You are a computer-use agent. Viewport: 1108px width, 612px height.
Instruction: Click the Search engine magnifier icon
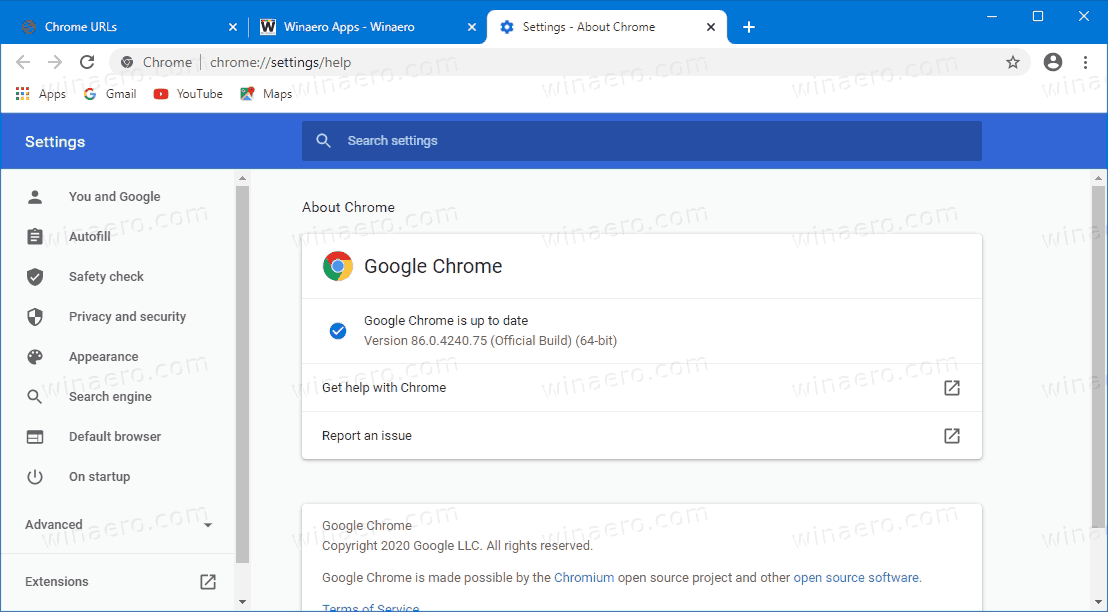[37, 397]
